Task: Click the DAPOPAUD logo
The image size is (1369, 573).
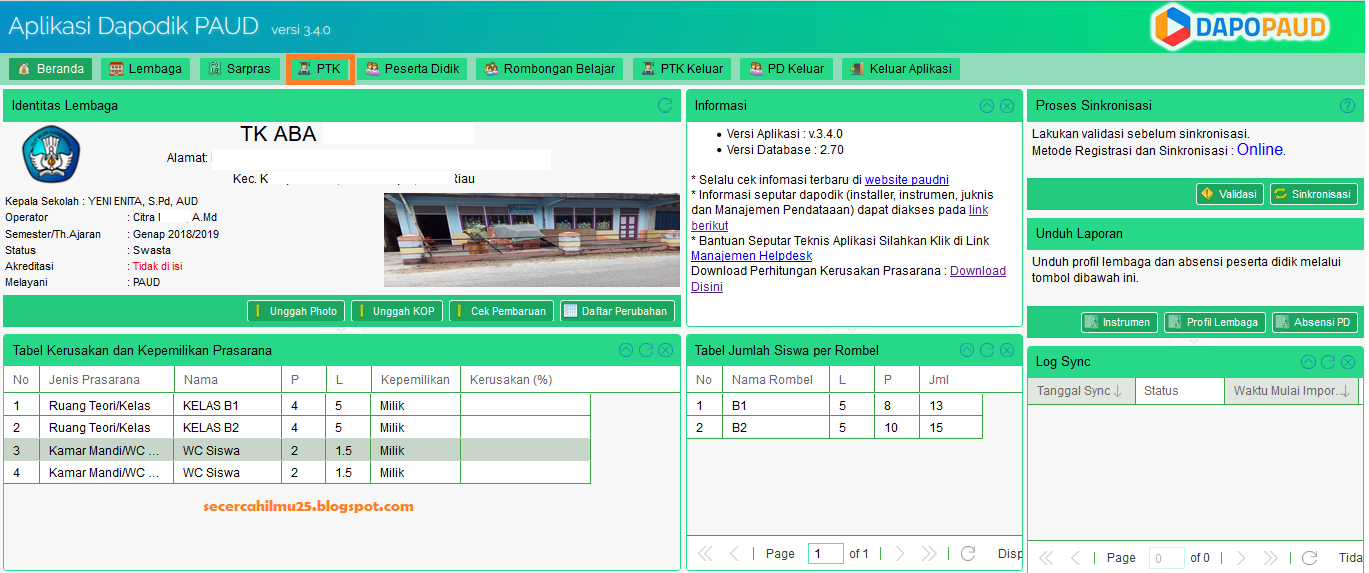Action: (1238, 27)
